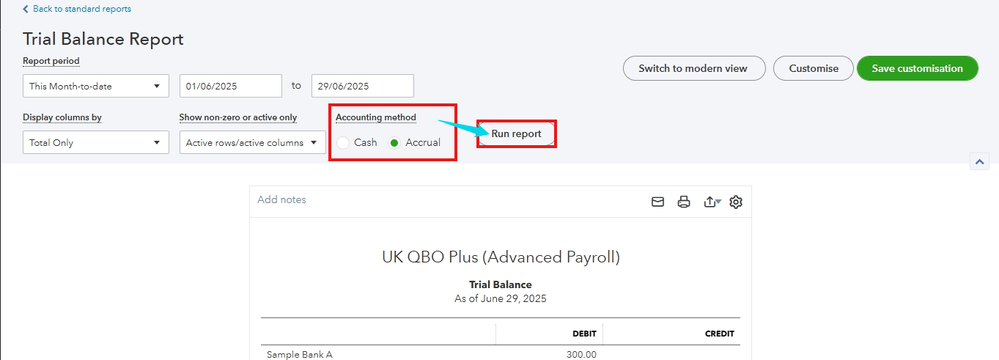
Task: Switch to modern view
Action: point(693,68)
